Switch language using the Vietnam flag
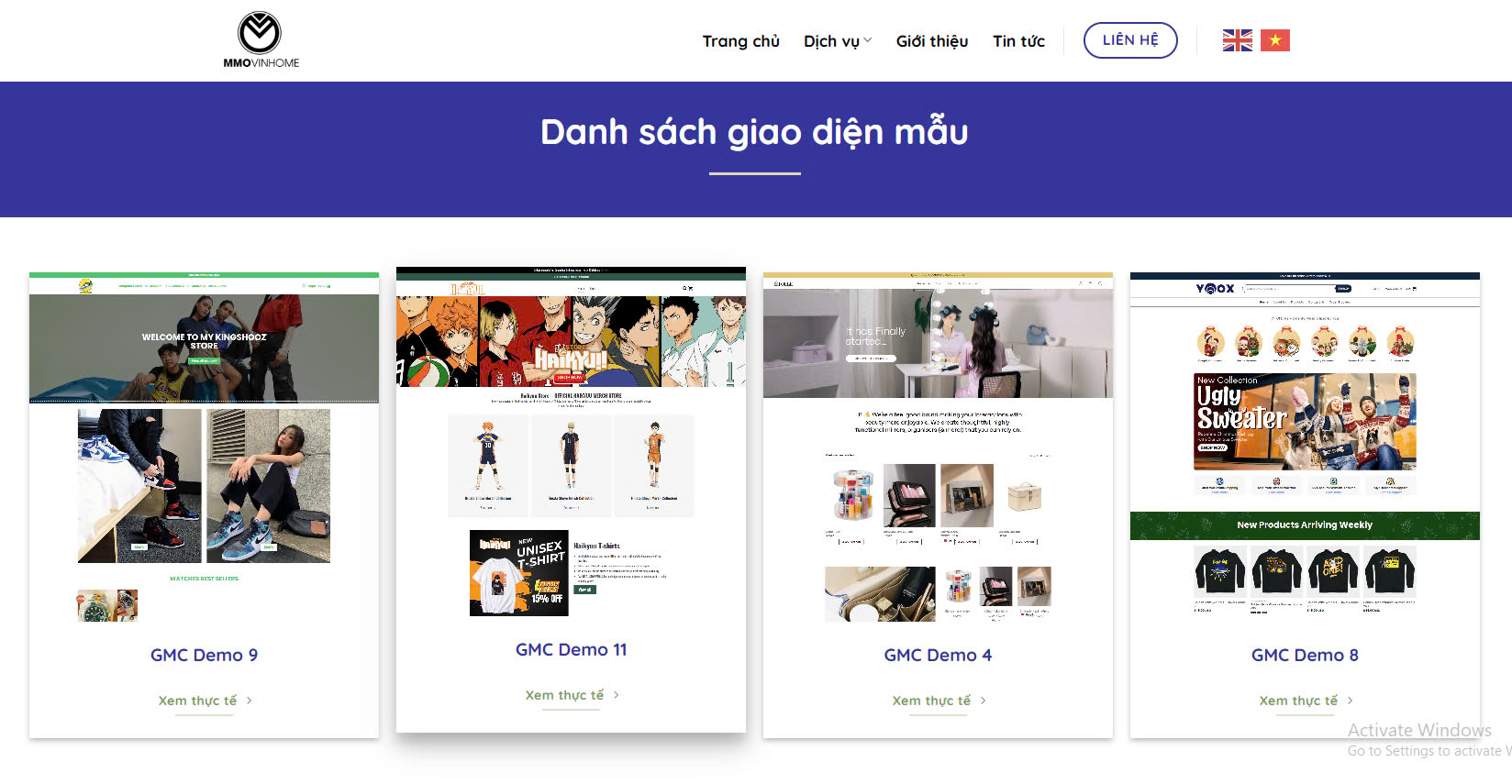 [1274, 40]
